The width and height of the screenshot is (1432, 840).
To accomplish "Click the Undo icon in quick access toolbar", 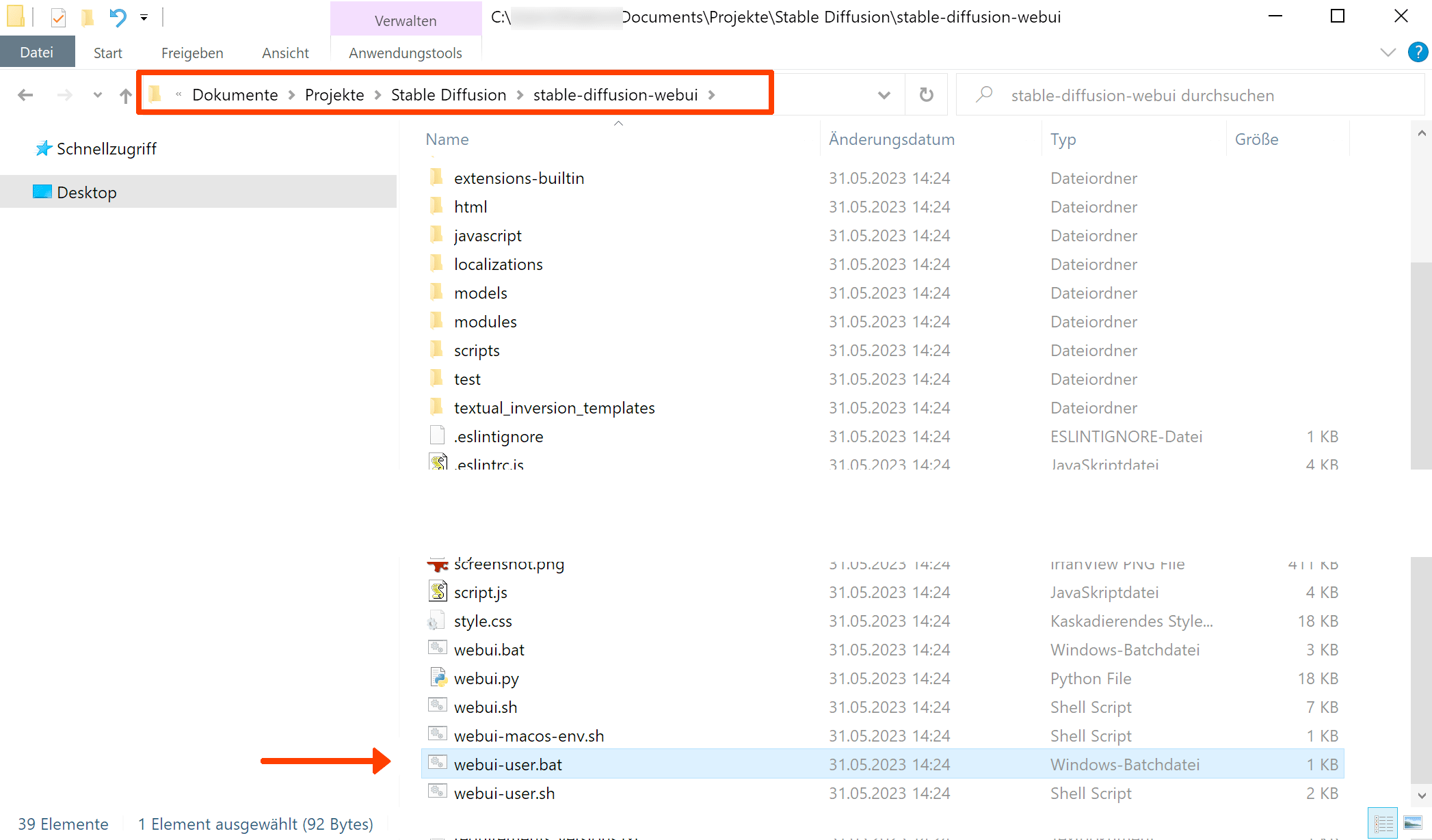I will pos(118,17).
